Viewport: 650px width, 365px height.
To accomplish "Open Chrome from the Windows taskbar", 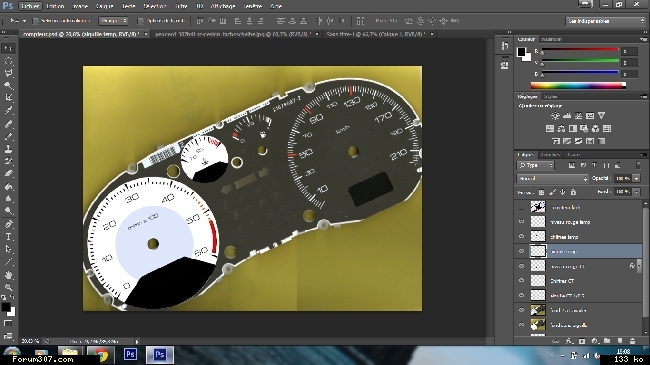I will point(101,355).
